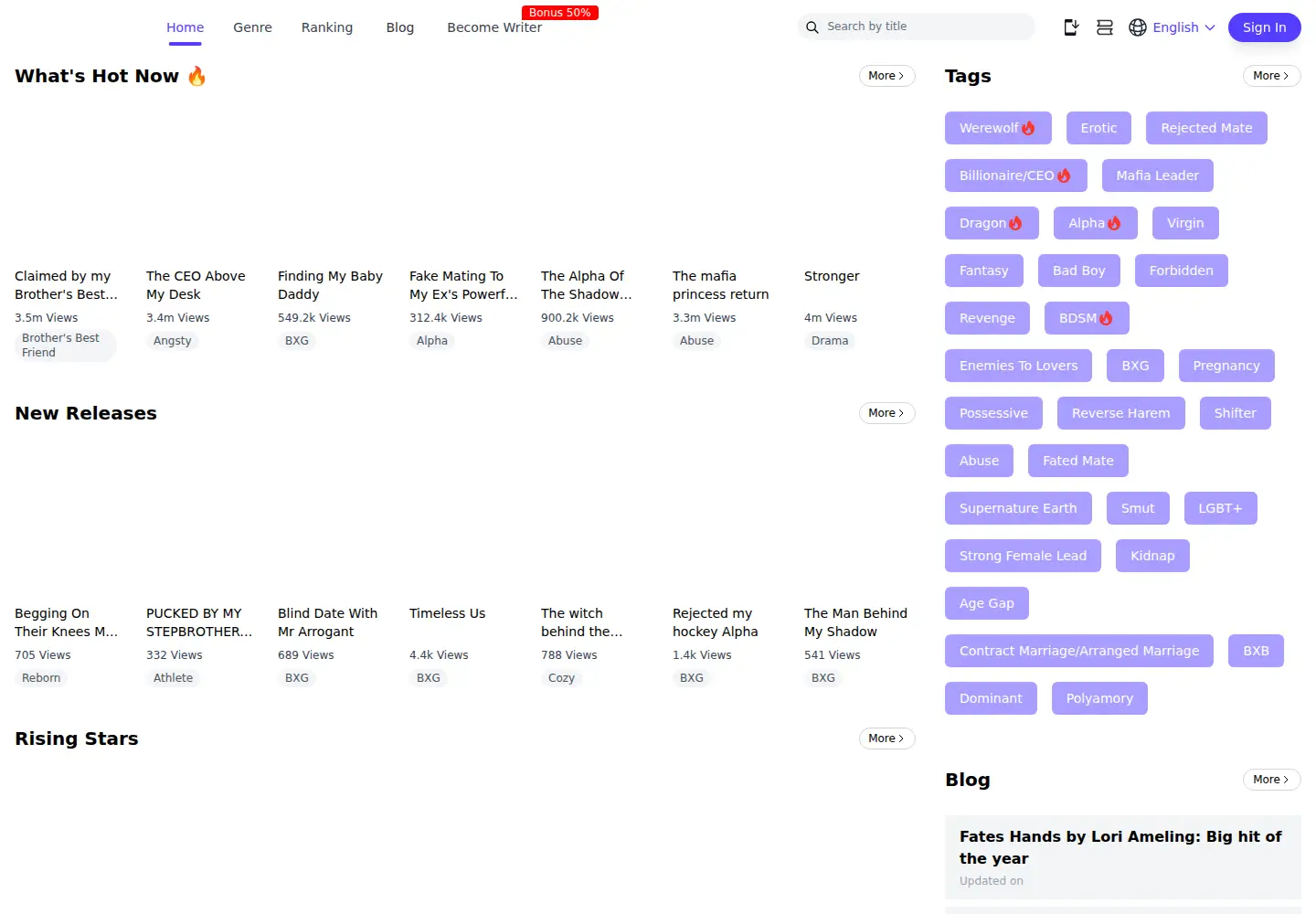The height and width of the screenshot is (914, 1316).
Task: Open the new release Timeless Us
Action: pos(447,613)
